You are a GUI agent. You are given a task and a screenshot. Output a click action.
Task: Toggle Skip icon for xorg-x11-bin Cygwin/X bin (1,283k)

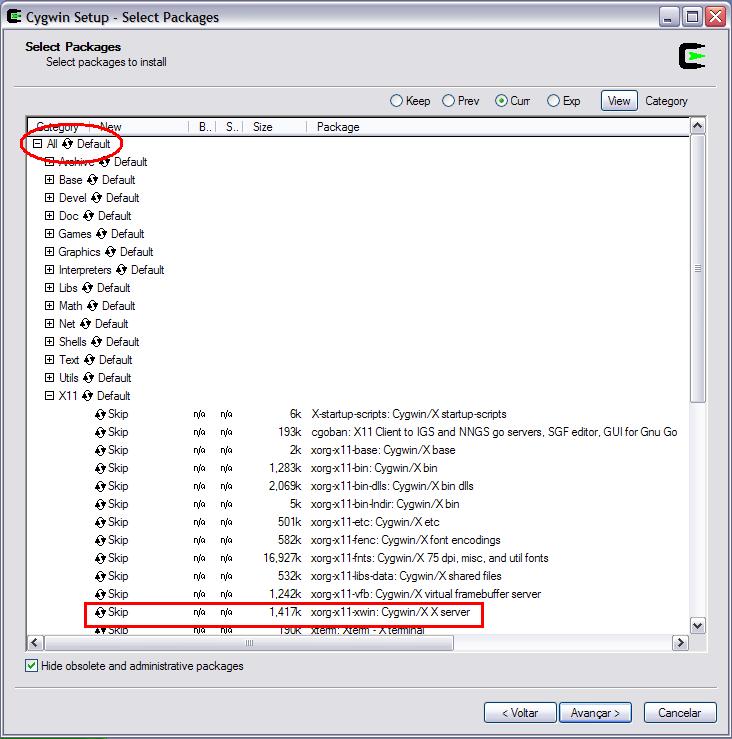(100, 468)
